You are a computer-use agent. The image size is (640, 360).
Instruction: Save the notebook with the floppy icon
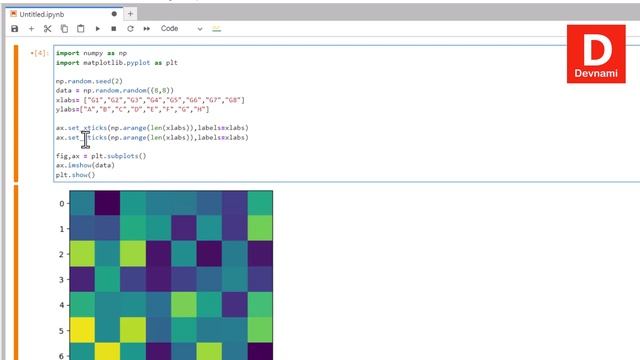[15, 29]
